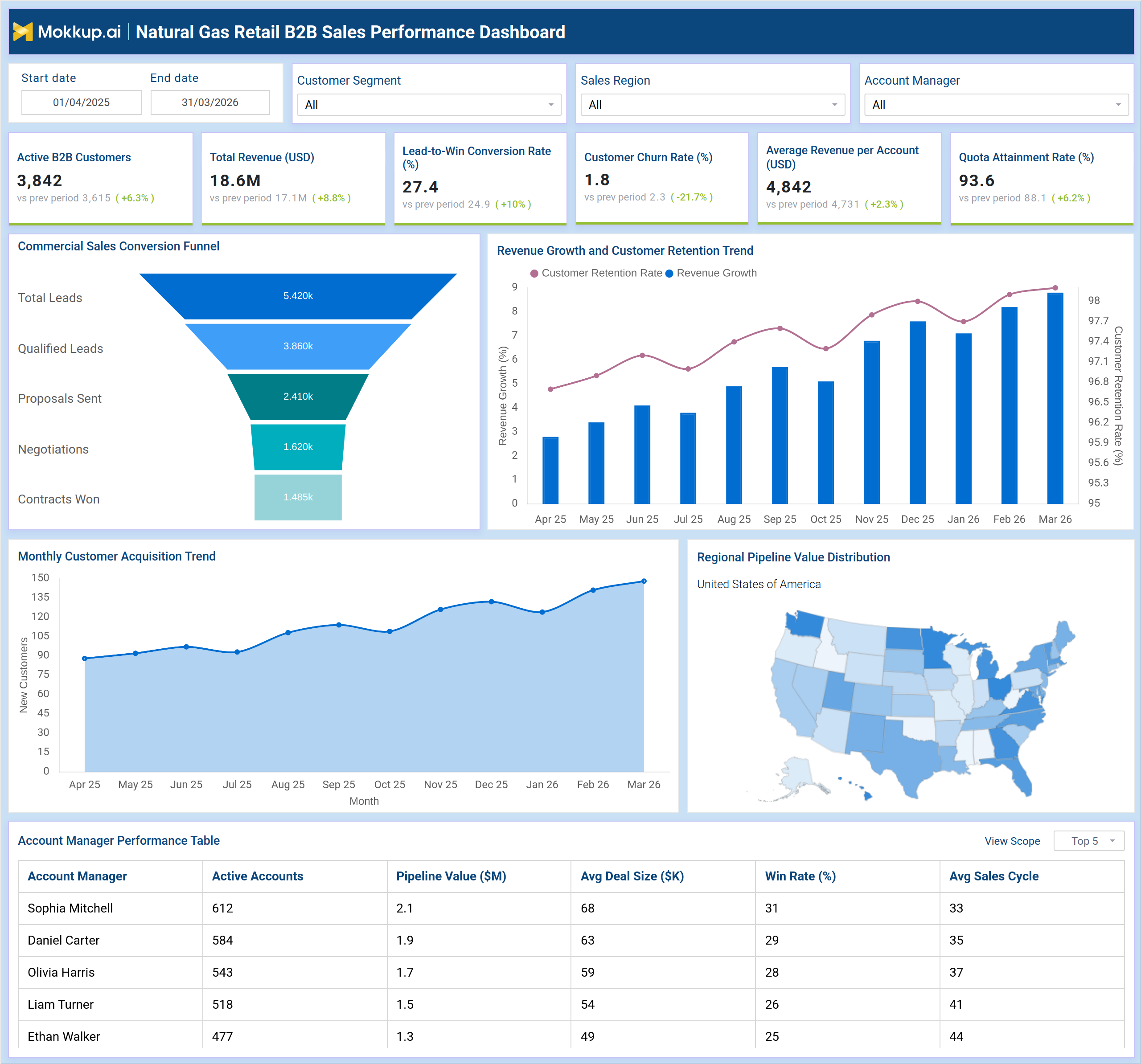Click the Monthly Customer Acquisition Trend title

click(116, 556)
